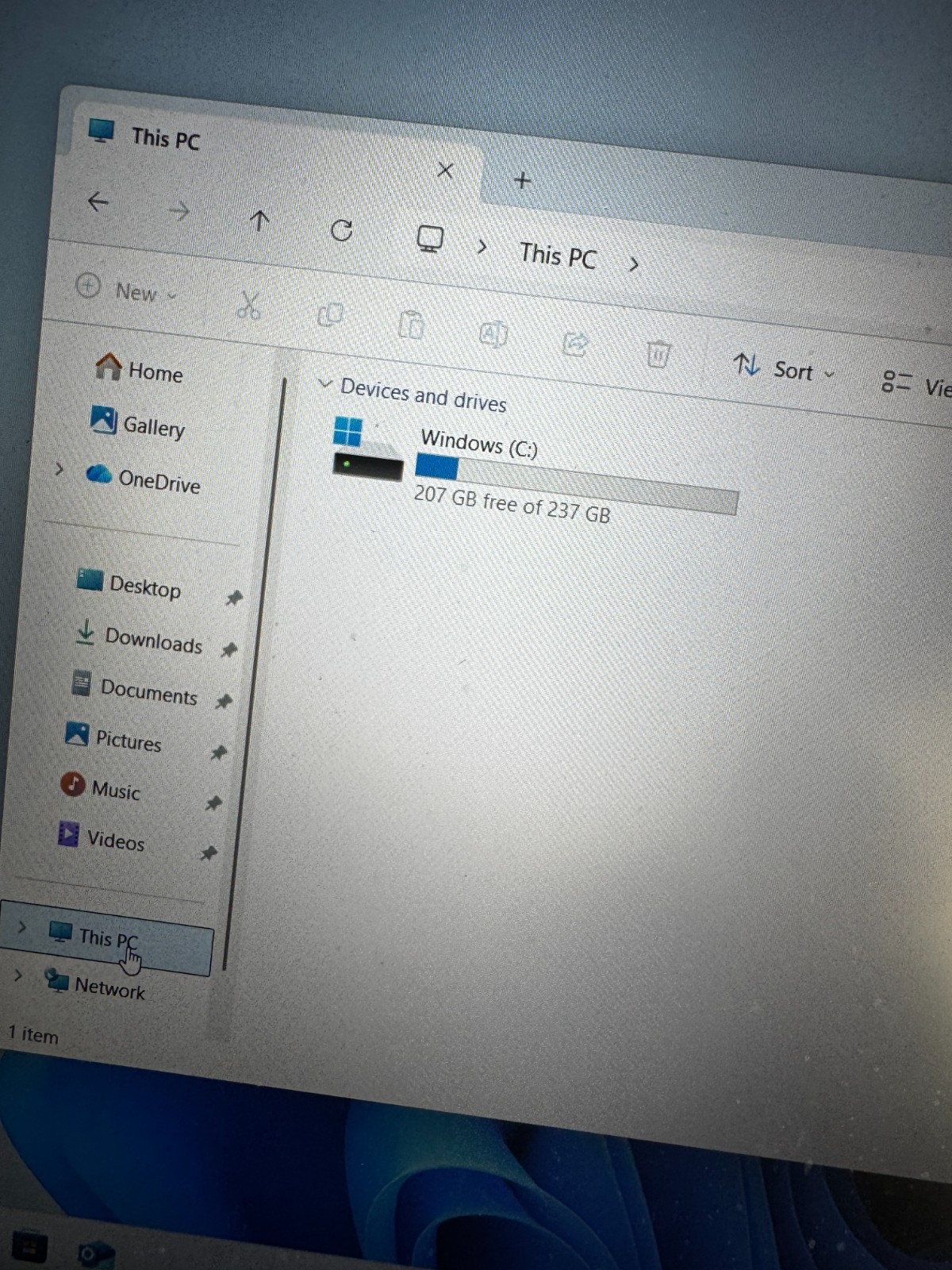Screen dimensions: 952x1270
Task: Click the Cut scissors icon
Action: tap(249, 306)
